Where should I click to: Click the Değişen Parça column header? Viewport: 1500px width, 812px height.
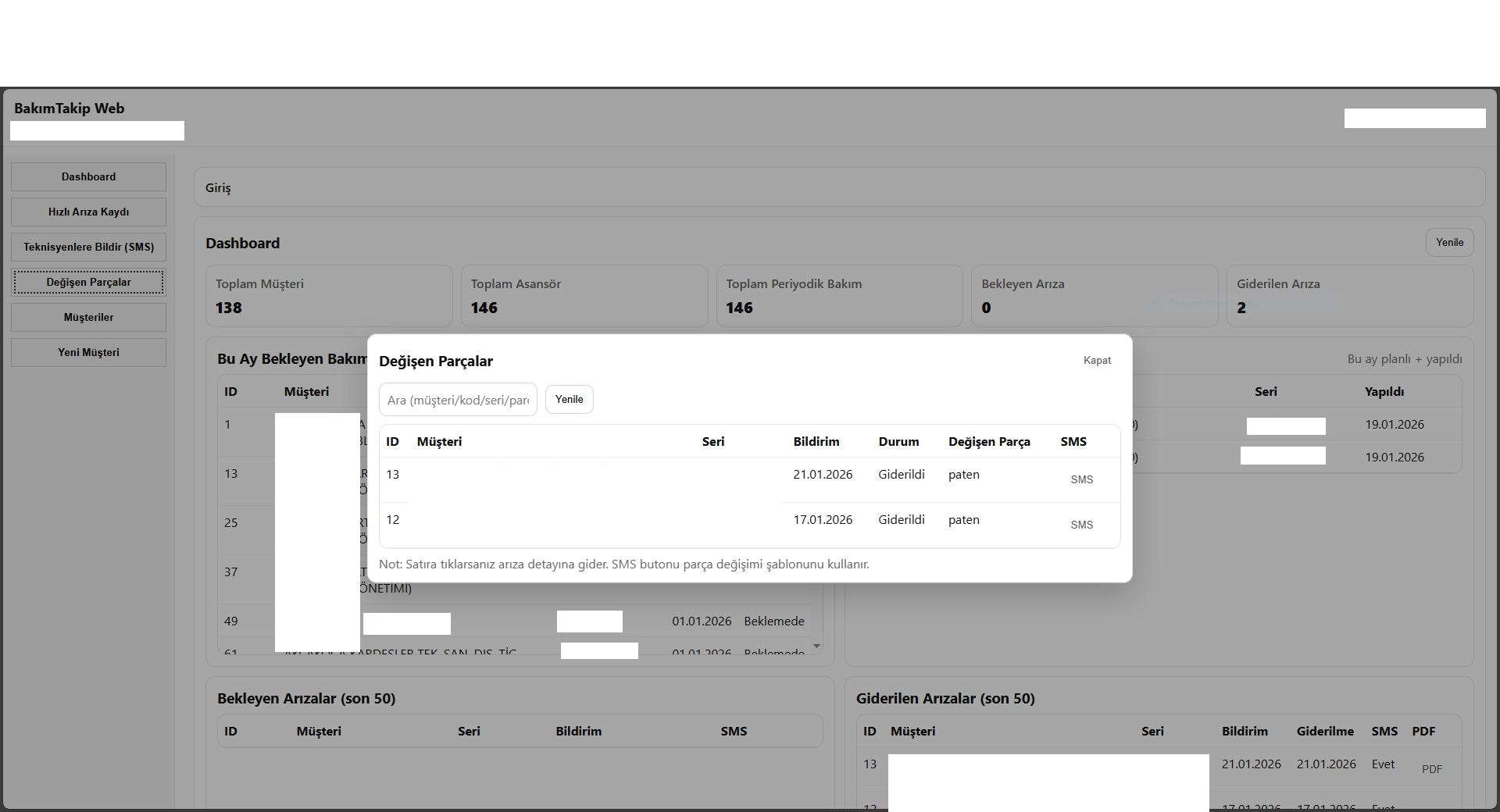[988, 442]
